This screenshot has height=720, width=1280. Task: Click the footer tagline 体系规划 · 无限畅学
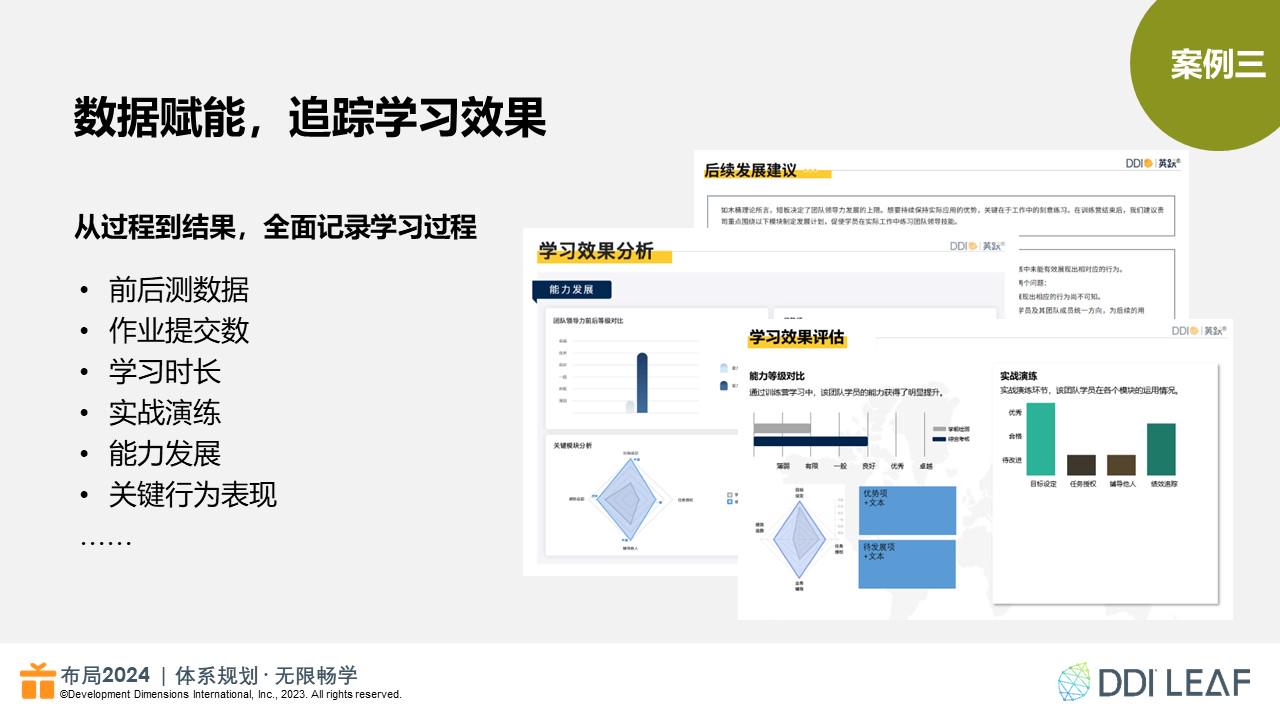266,675
